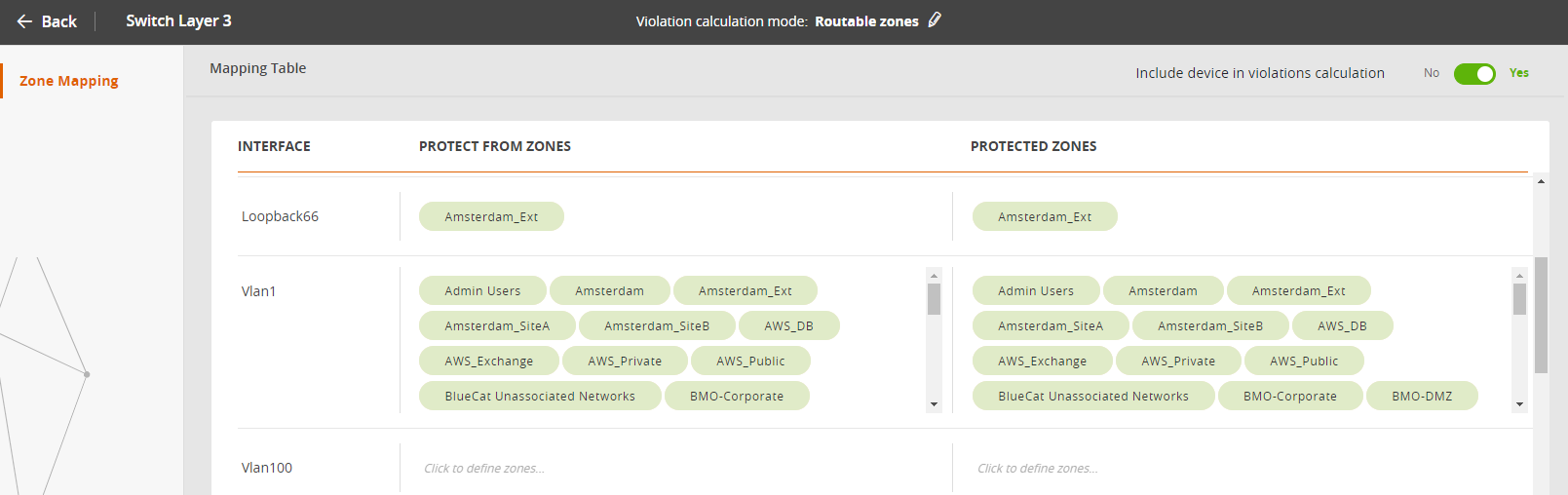Define Vlan100 protect from zones field
Screen dimensions: 1568x495
672,469
